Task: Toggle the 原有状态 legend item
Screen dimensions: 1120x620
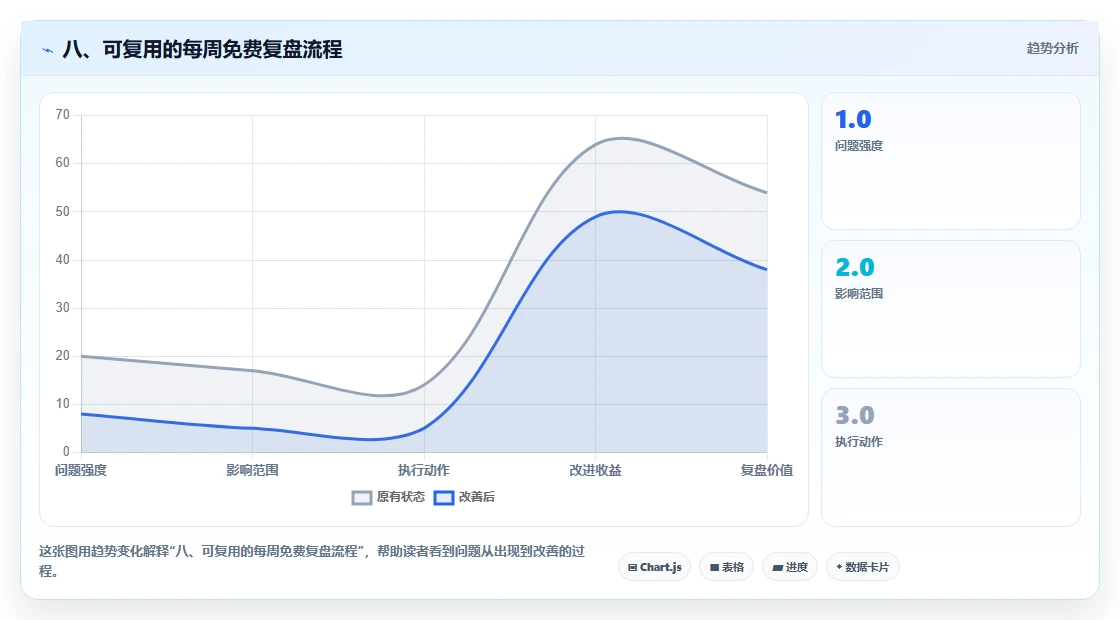Action: (389, 497)
